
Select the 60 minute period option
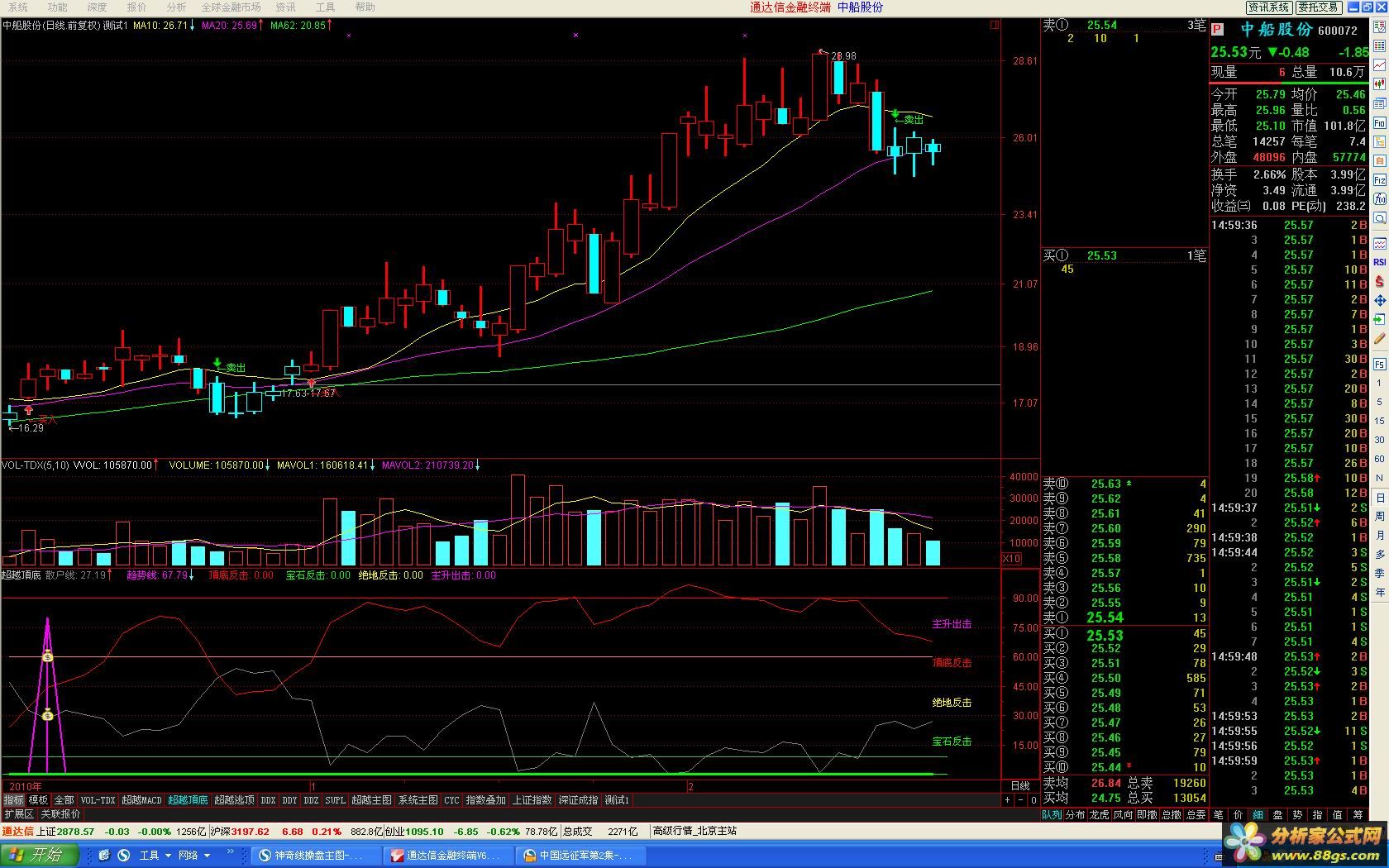1380,459
